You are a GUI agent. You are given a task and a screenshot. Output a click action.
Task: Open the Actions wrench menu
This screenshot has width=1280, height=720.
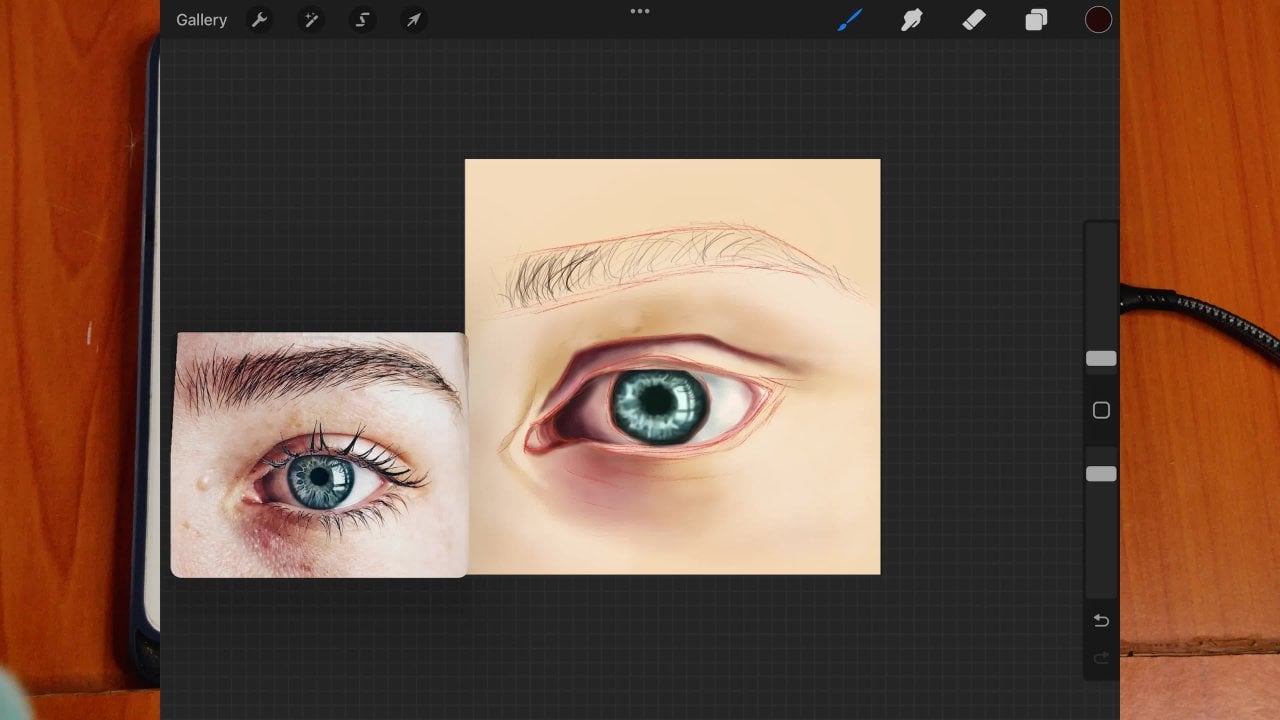(x=259, y=20)
